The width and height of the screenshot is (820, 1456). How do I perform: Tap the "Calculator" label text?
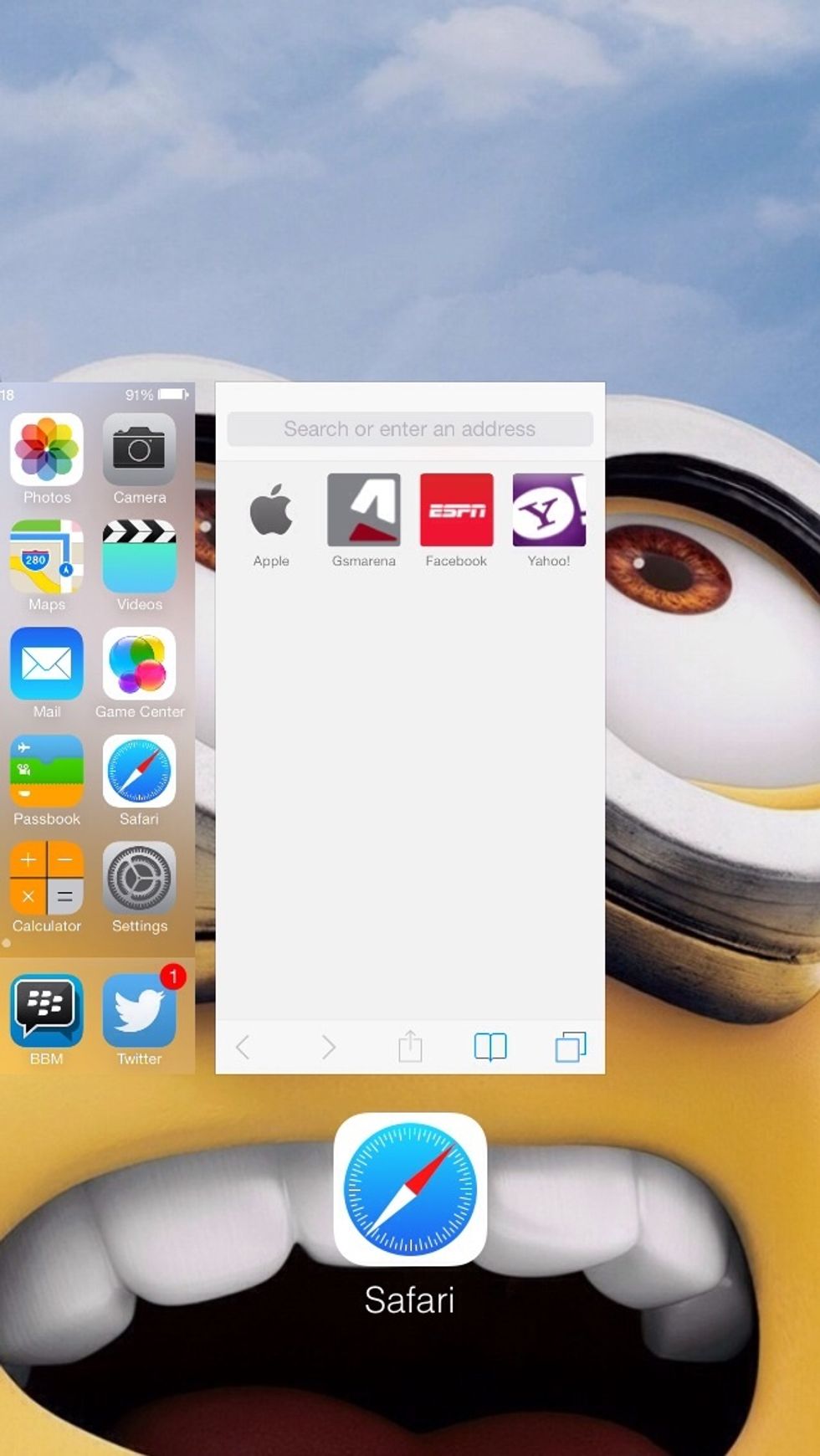point(47,926)
